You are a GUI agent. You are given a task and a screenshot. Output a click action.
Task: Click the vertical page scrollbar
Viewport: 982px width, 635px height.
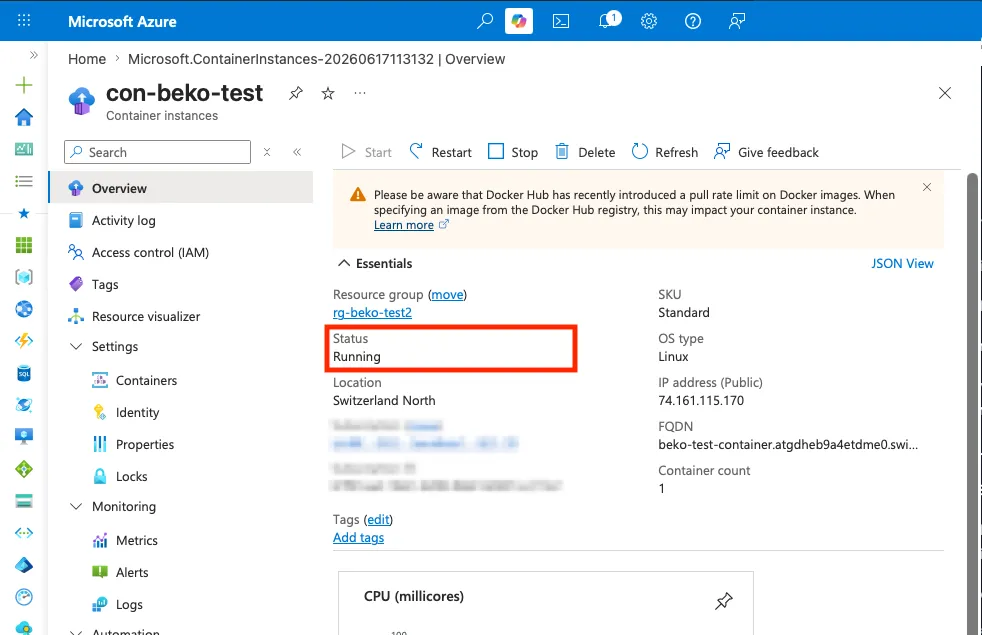[x=972, y=404]
